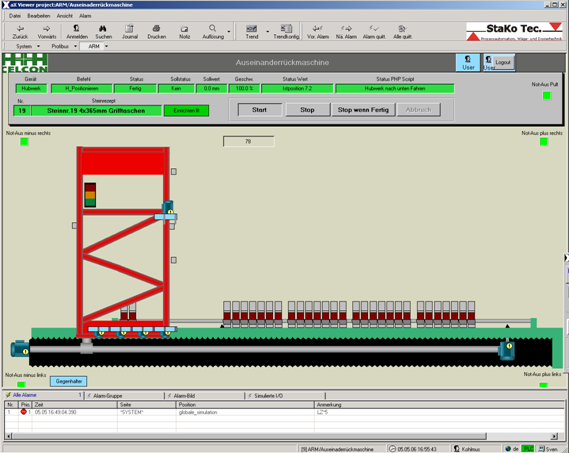This screenshot has height=453, width=569.
Task: Jump to previous alarm via Vor. Alarm
Action: tap(318, 32)
